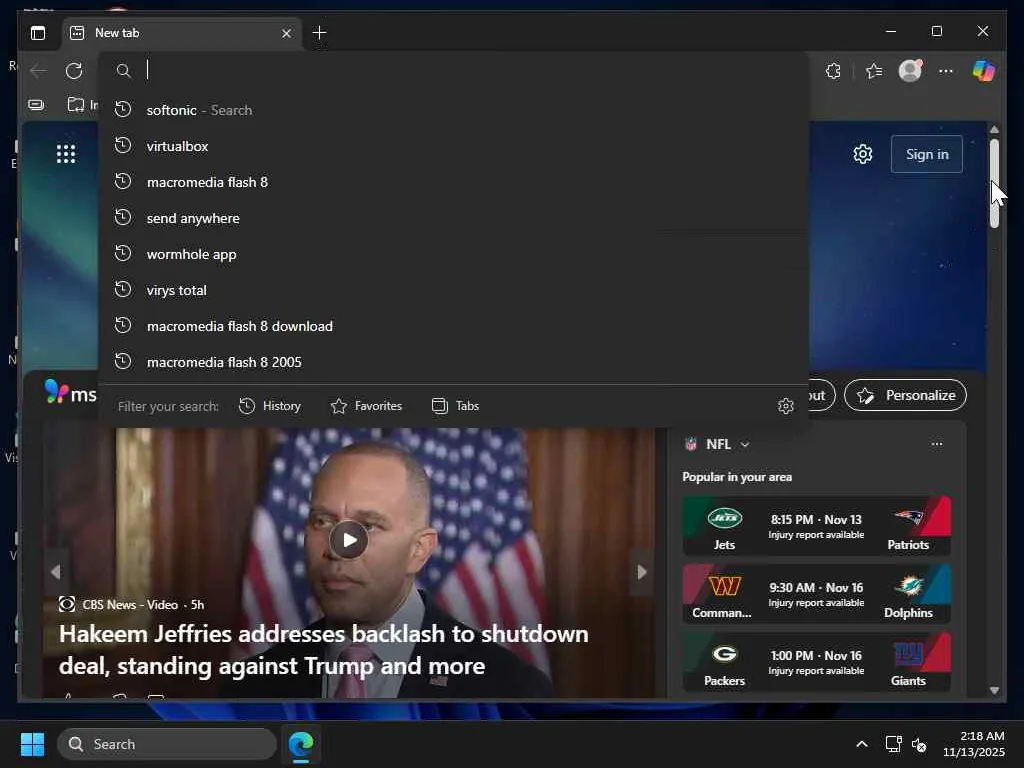Viewport: 1024px width, 768px height.
Task: Close the New tab tab
Action: coord(286,33)
